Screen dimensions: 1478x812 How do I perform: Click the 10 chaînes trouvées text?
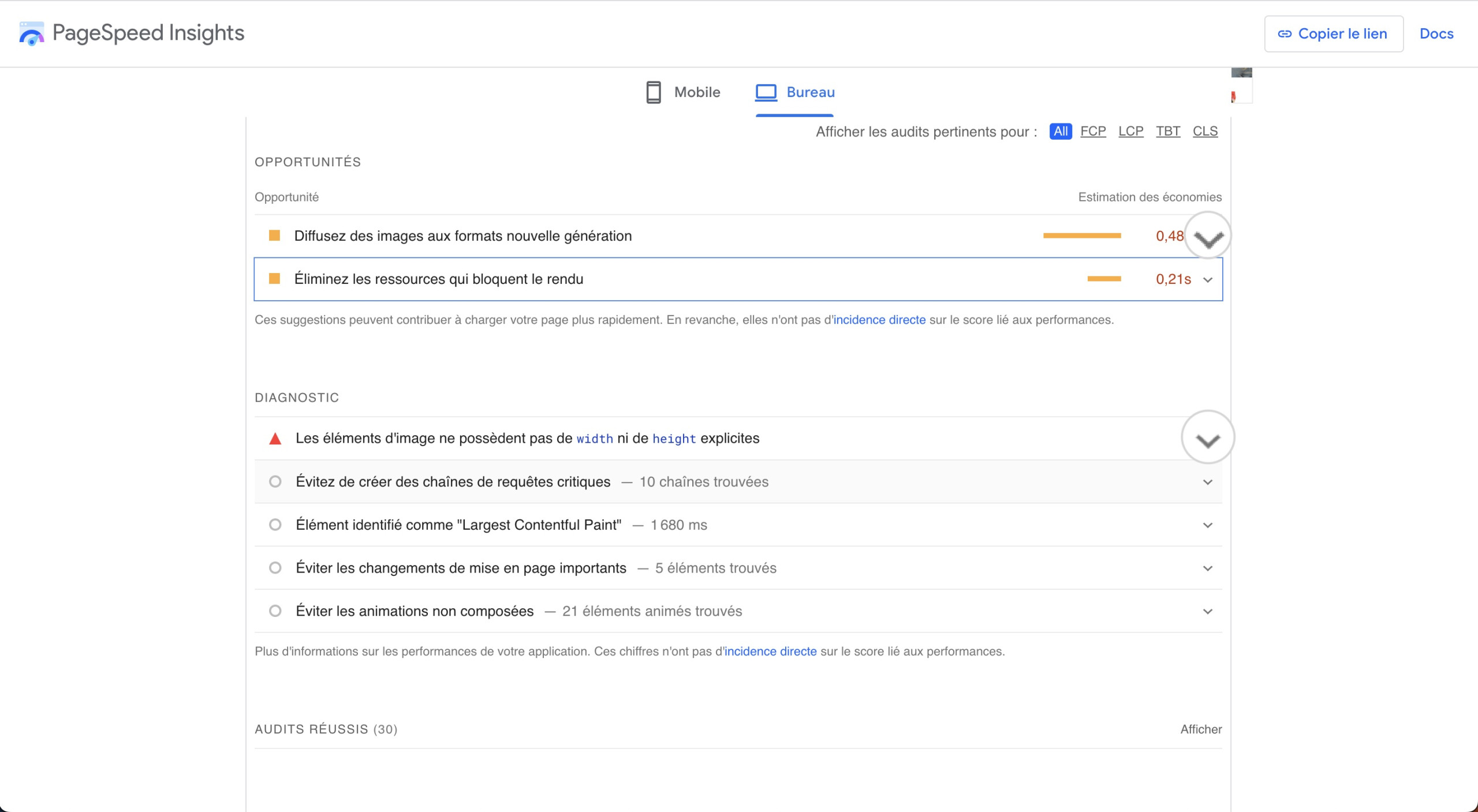704,482
